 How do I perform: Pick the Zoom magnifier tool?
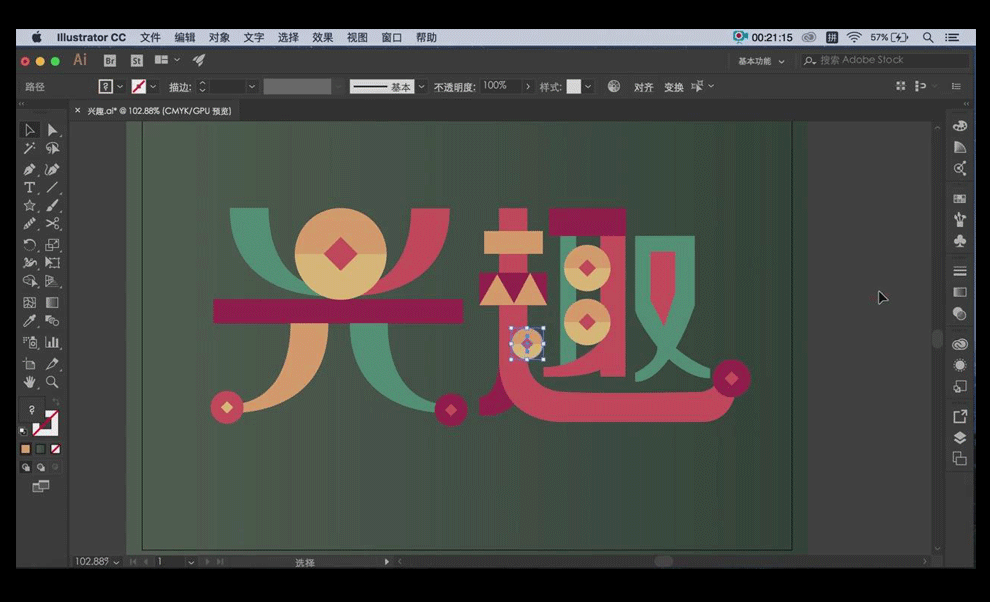[x=52, y=382]
